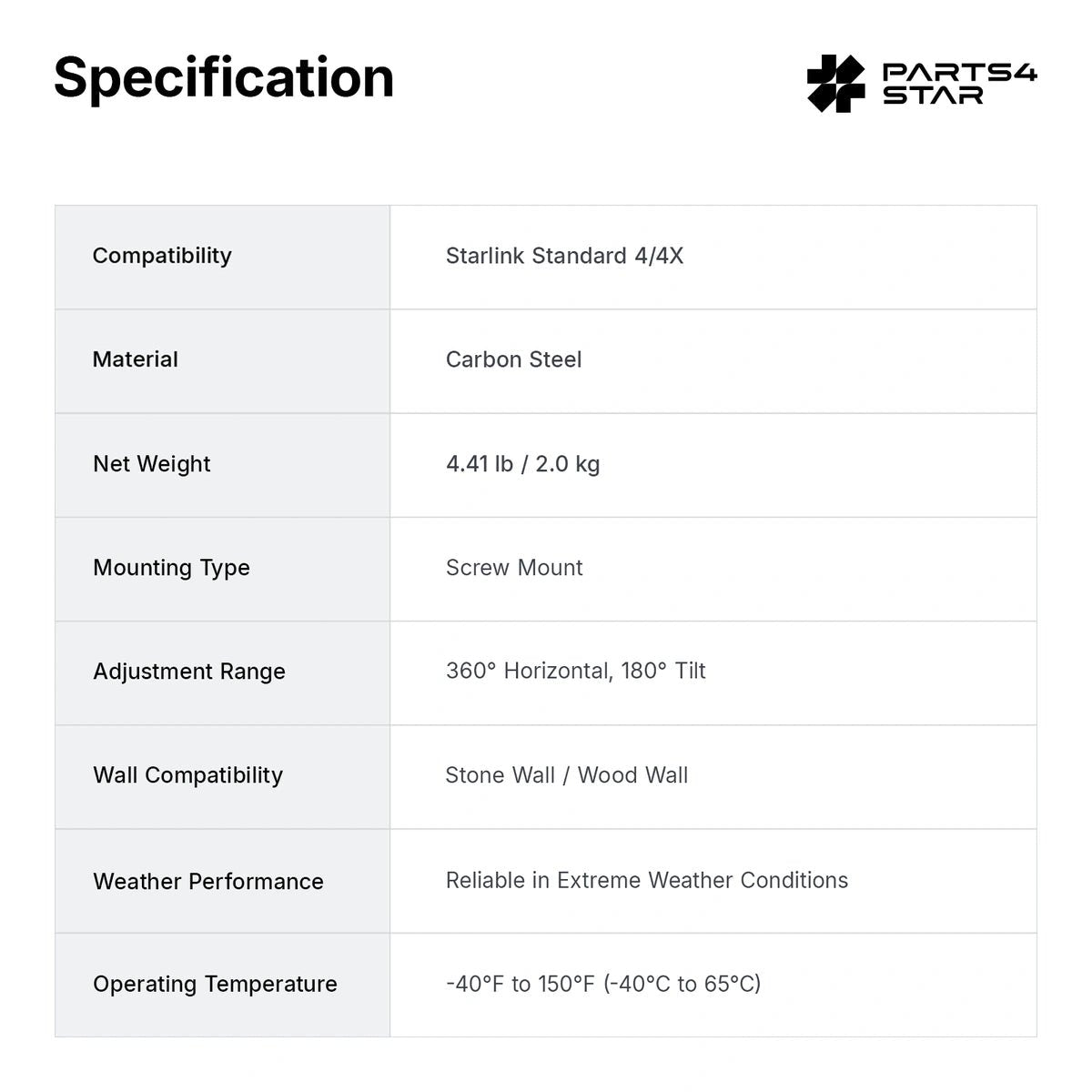The width and height of the screenshot is (1092, 1092).
Task: Click the Starlink Standard 4/4X value
Action: (x=564, y=256)
